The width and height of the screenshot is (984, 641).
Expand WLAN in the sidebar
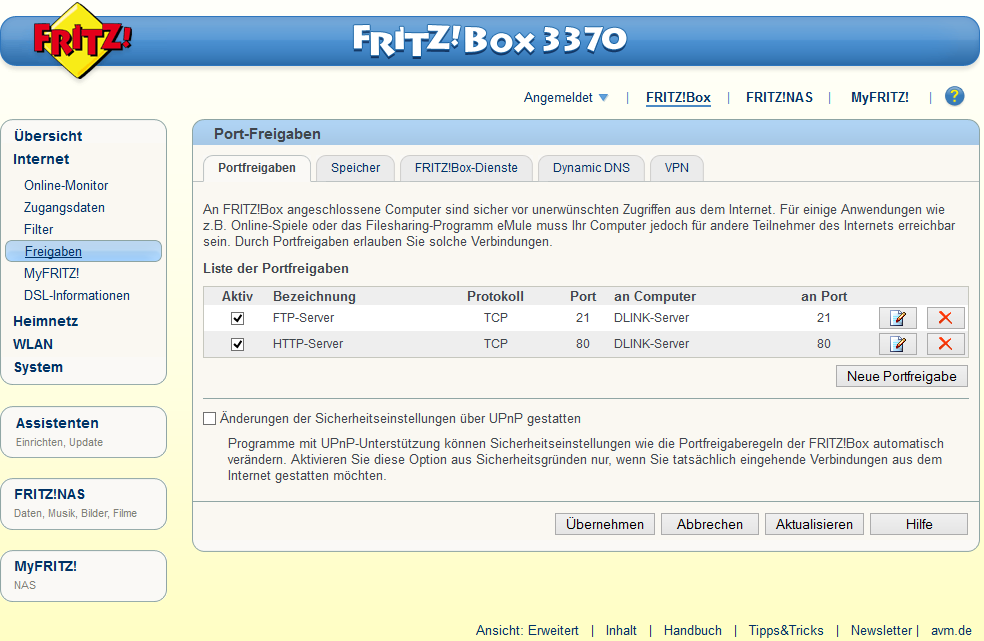point(33,344)
